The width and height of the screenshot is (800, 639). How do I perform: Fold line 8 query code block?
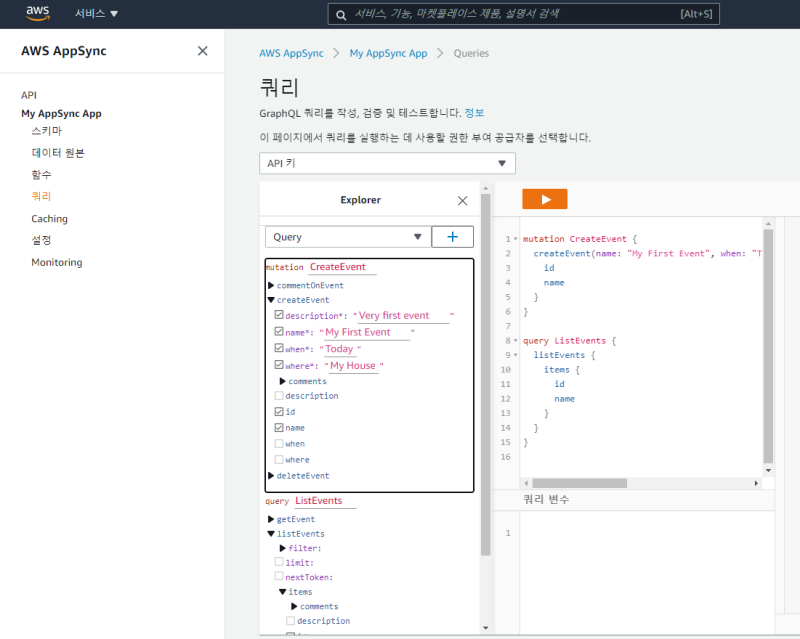pyautogui.click(x=516, y=340)
